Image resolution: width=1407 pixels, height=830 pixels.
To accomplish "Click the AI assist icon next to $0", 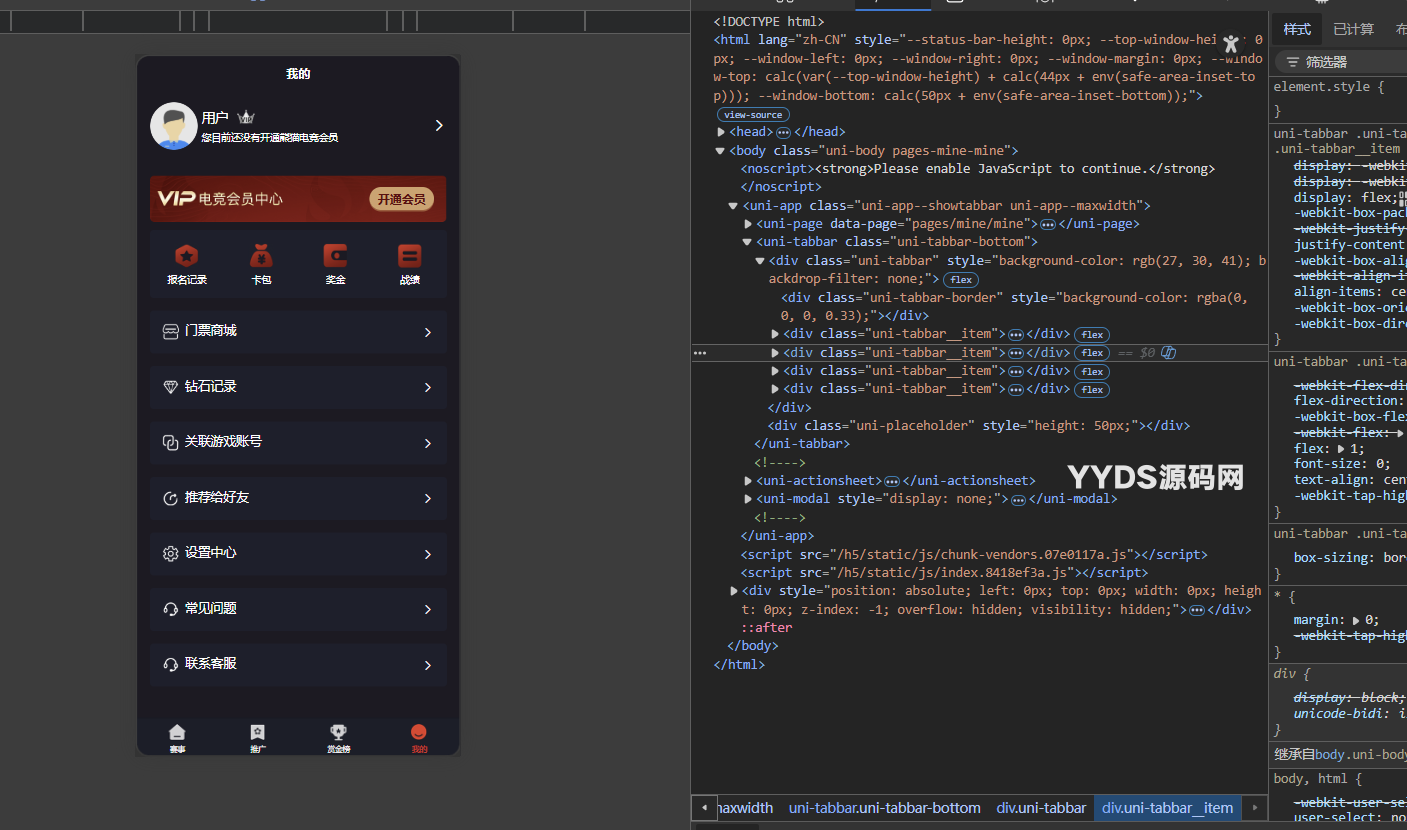I will (x=1168, y=352).
